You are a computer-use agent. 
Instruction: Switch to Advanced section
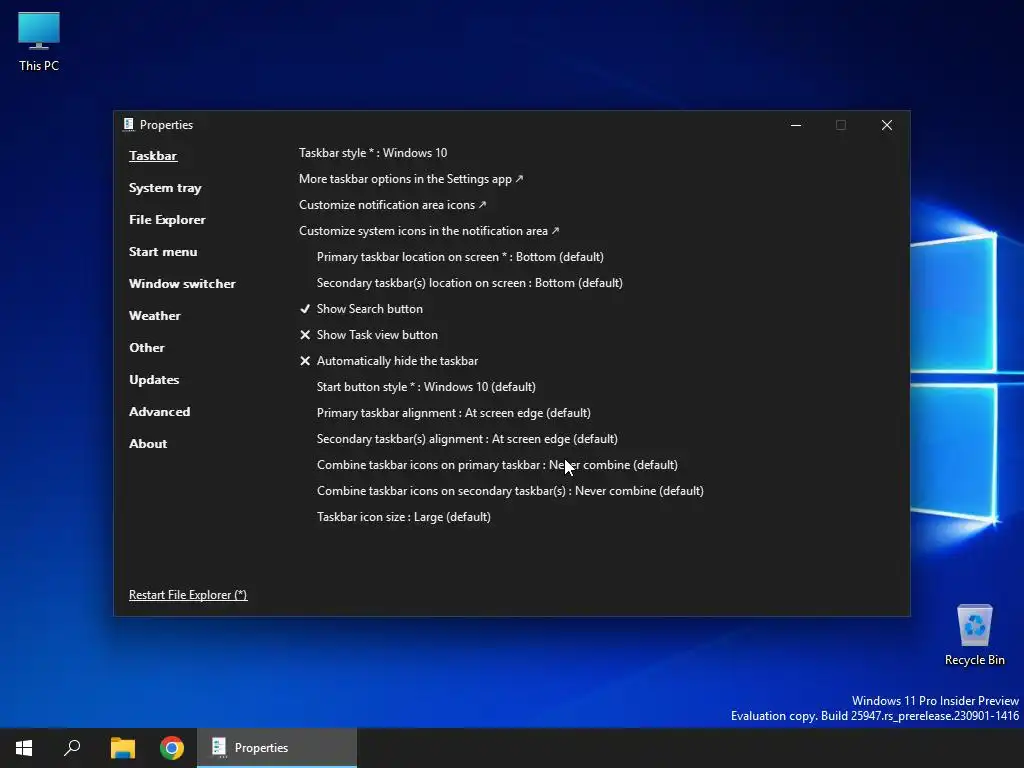[159, 412]
